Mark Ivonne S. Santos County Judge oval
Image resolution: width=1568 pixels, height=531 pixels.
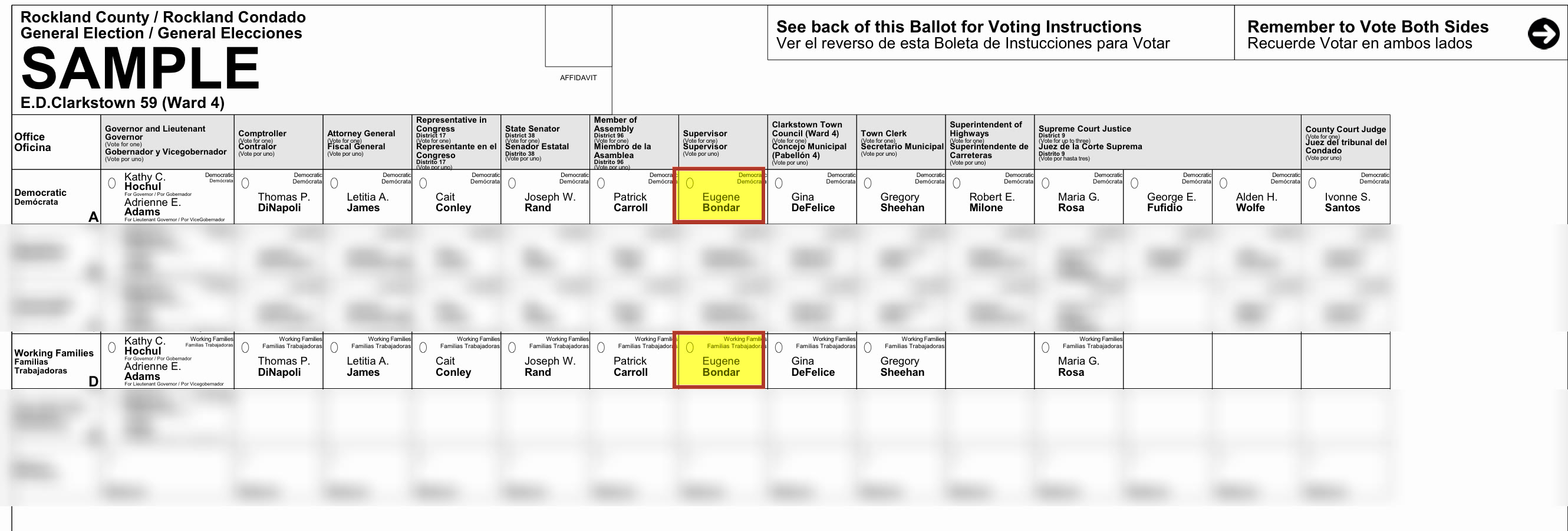pyautogui.click(x=1312, y=183)
